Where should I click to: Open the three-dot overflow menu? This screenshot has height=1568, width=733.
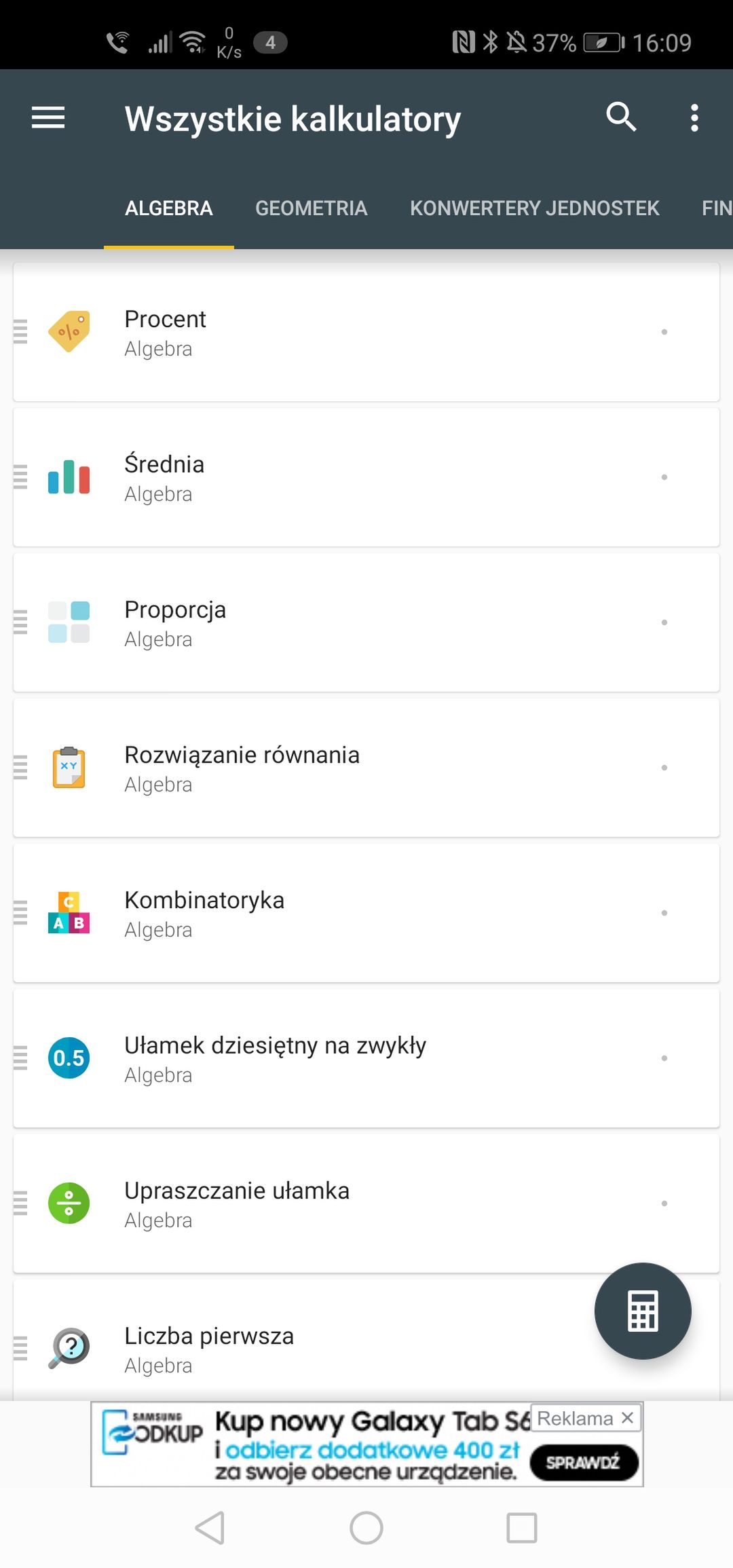click(694, 118)
